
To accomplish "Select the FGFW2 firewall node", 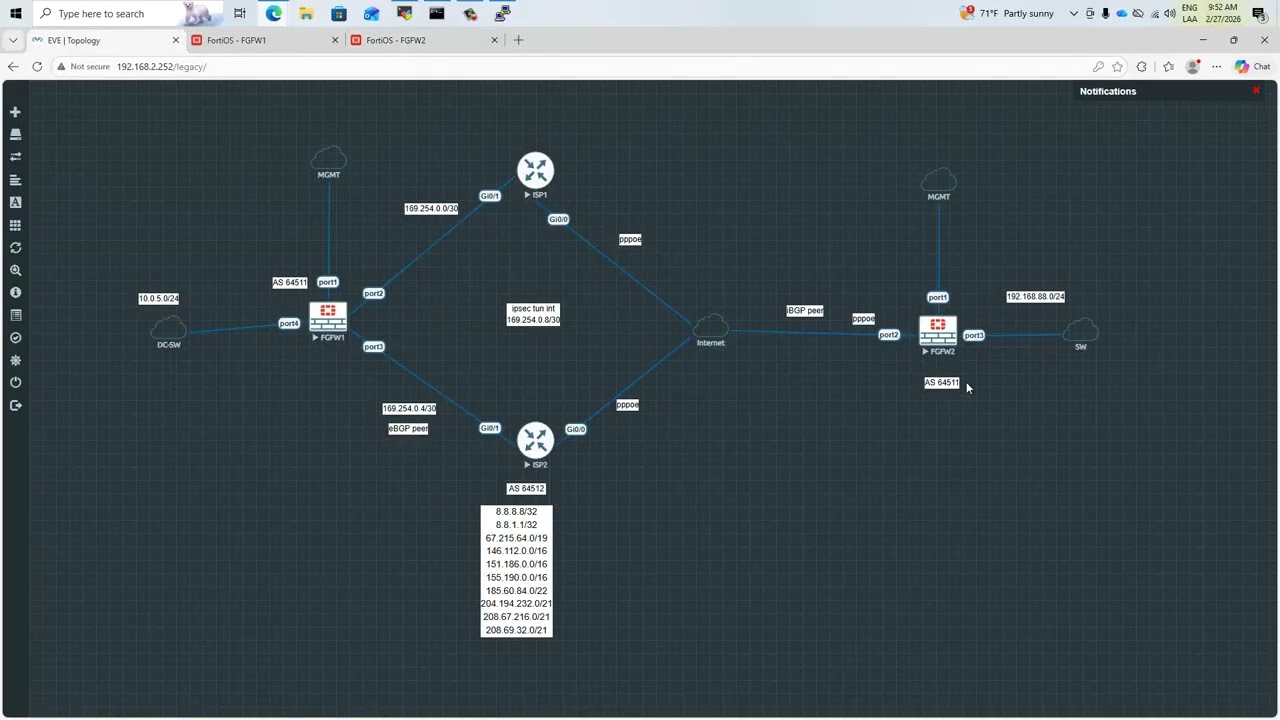I will point(938,331).
